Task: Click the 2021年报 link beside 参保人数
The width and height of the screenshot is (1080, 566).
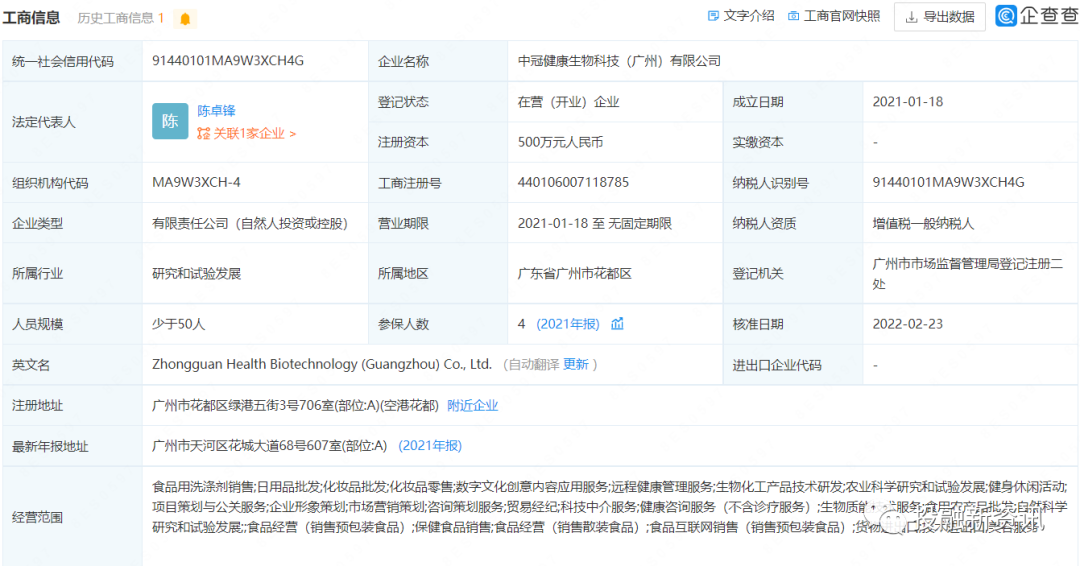Action: click(x=568, y=324)
